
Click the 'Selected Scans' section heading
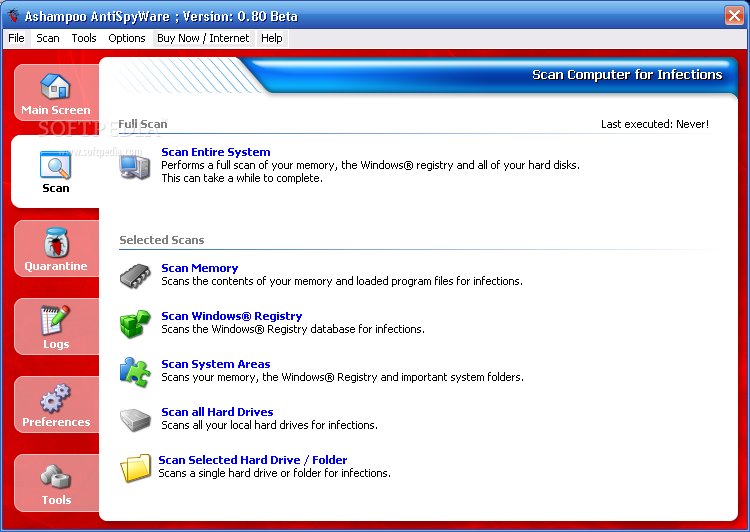[x=162, y=240]
